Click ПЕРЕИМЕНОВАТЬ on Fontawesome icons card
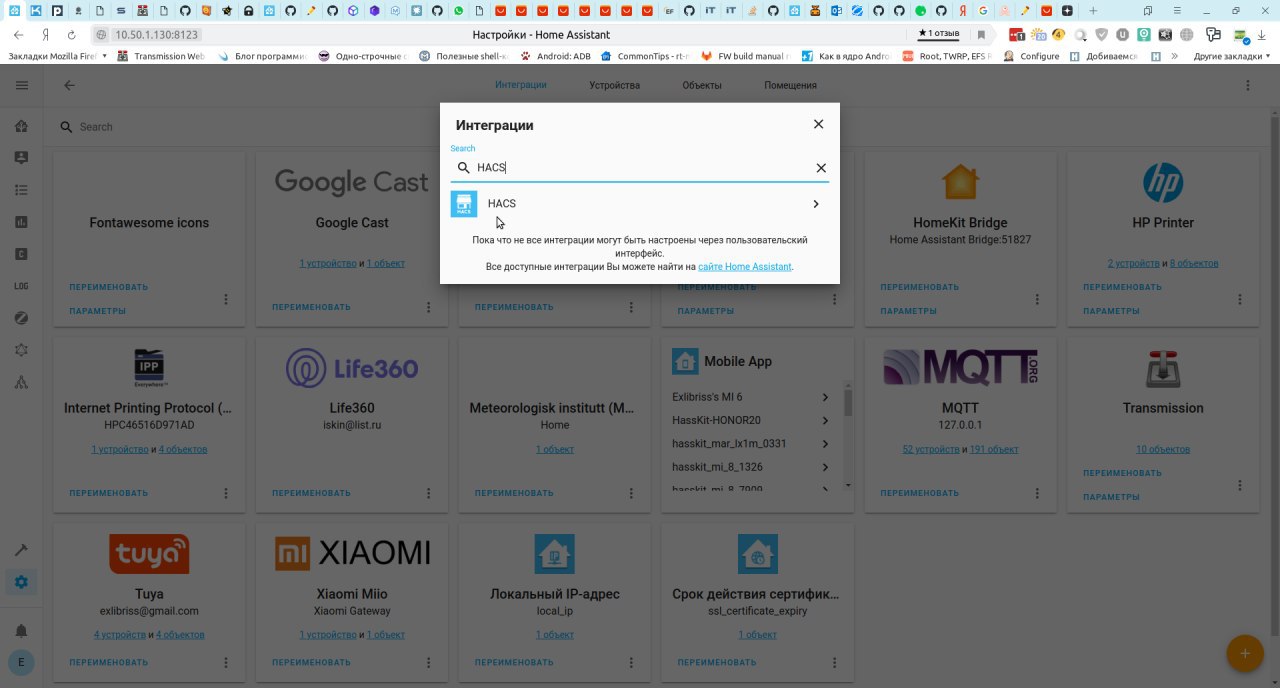 coord(108,287)
